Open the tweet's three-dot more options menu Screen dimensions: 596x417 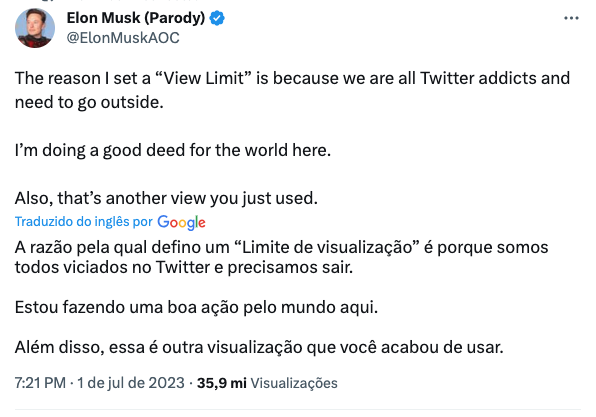[x=571, y=18]
